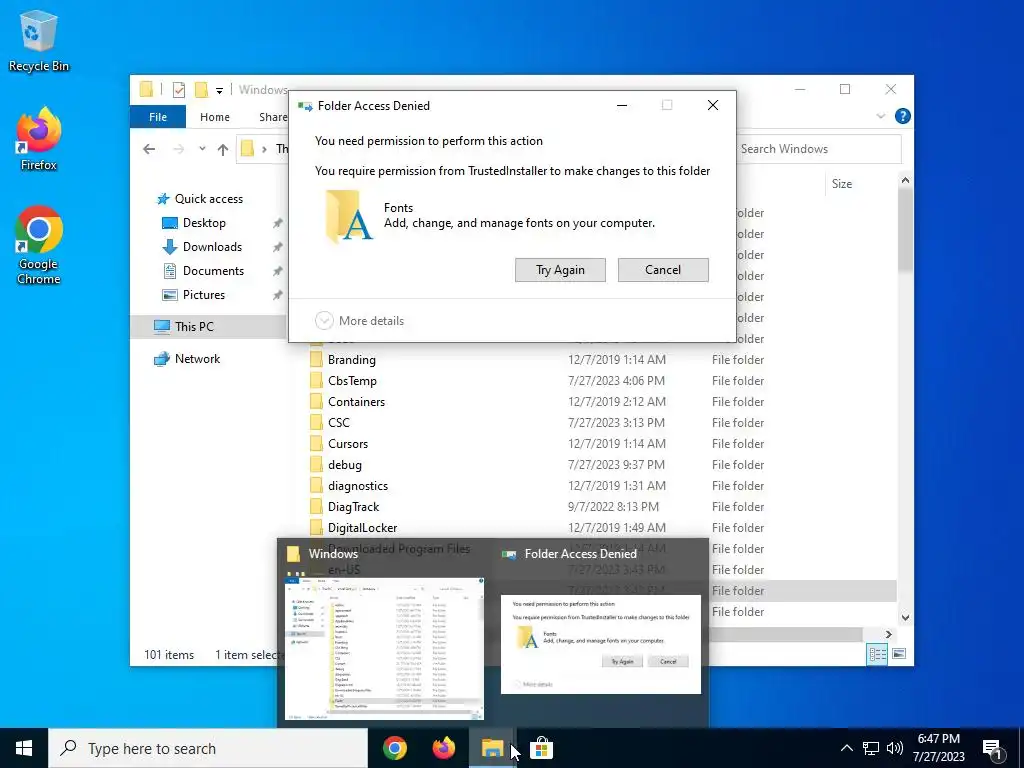This screenshot has width=1024, height=768.
Task: Click the vertical scrollbar up arrow
Action: tap(905, 180)
